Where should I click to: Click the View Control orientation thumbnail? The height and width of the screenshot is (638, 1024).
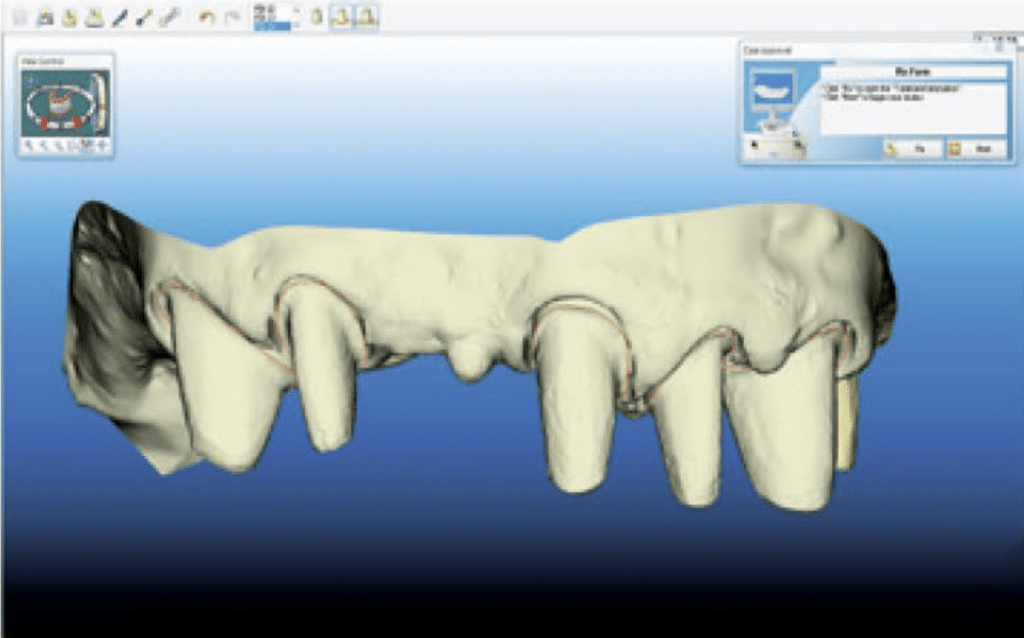(x=57, y=101)
